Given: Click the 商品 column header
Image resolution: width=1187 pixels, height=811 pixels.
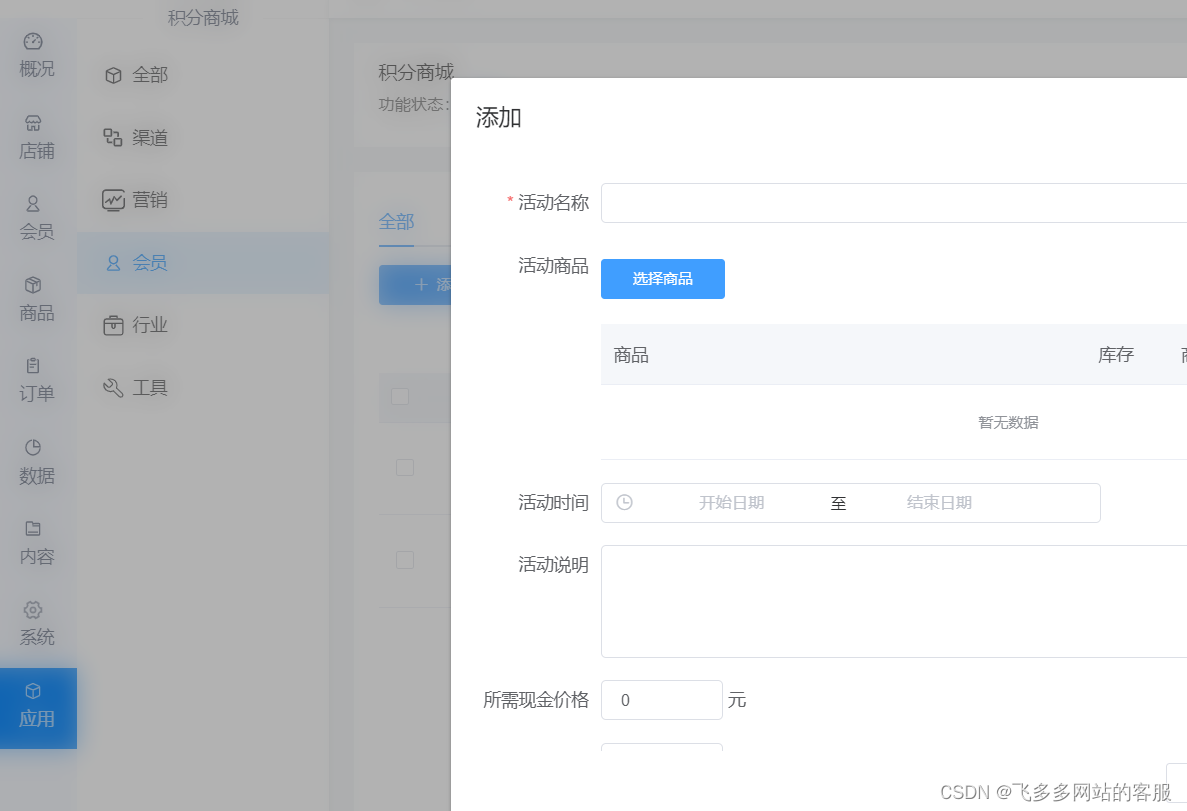Looking at the screenshot, I should coord(631,355).
